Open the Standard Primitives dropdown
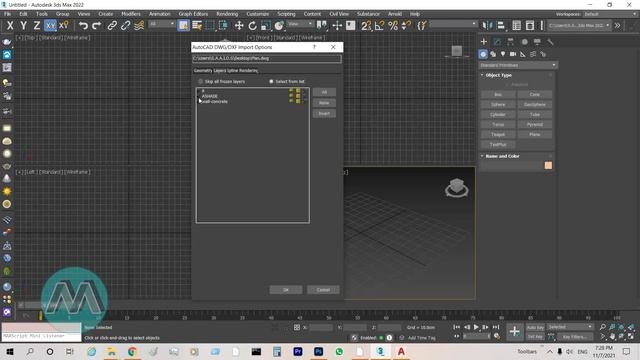Image resolution: width=640 pixels, height=360 pixels. pos(518,65)
